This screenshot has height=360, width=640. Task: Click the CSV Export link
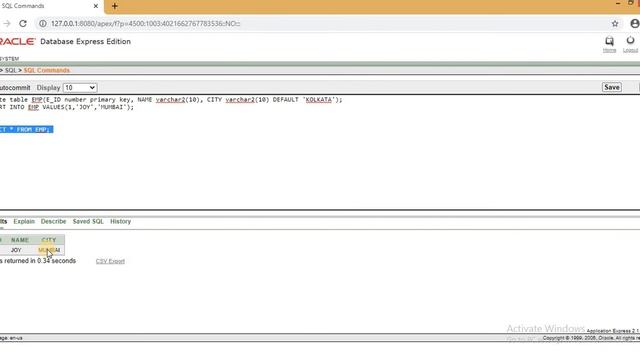[110, 261]
